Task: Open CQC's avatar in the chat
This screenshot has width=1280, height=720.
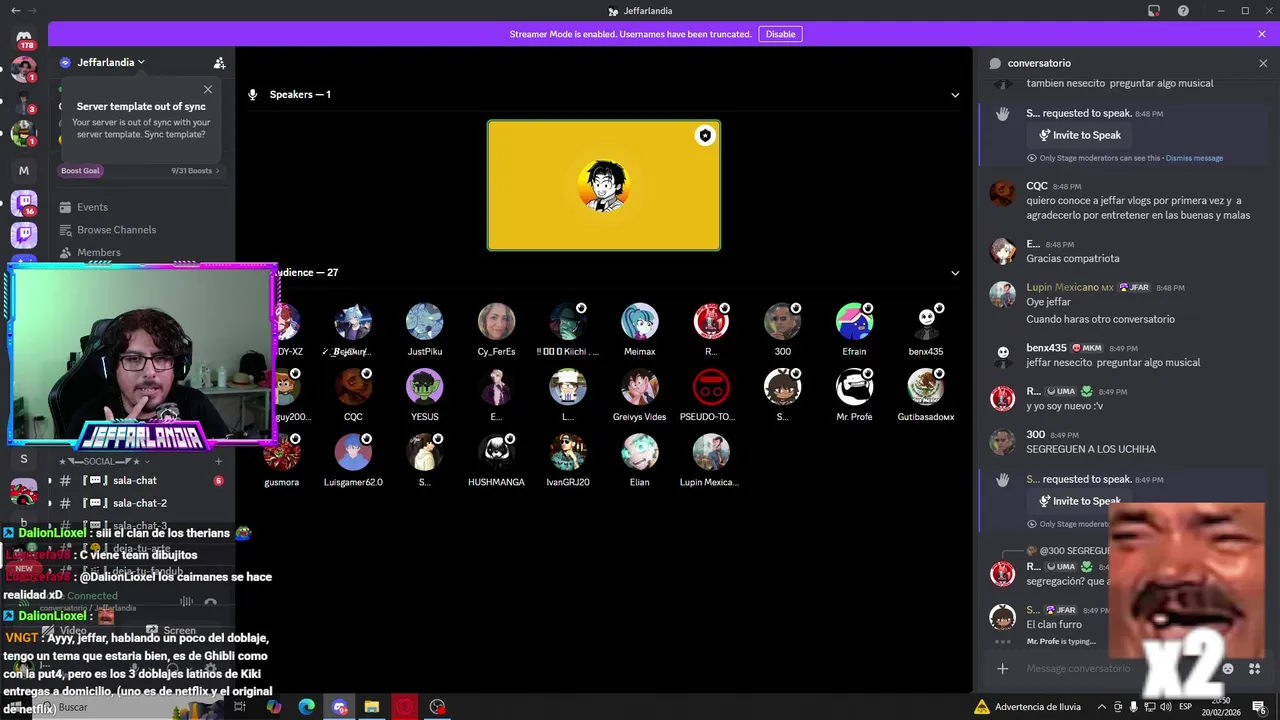Action: pyautogui.click(x=1002, y=194)
